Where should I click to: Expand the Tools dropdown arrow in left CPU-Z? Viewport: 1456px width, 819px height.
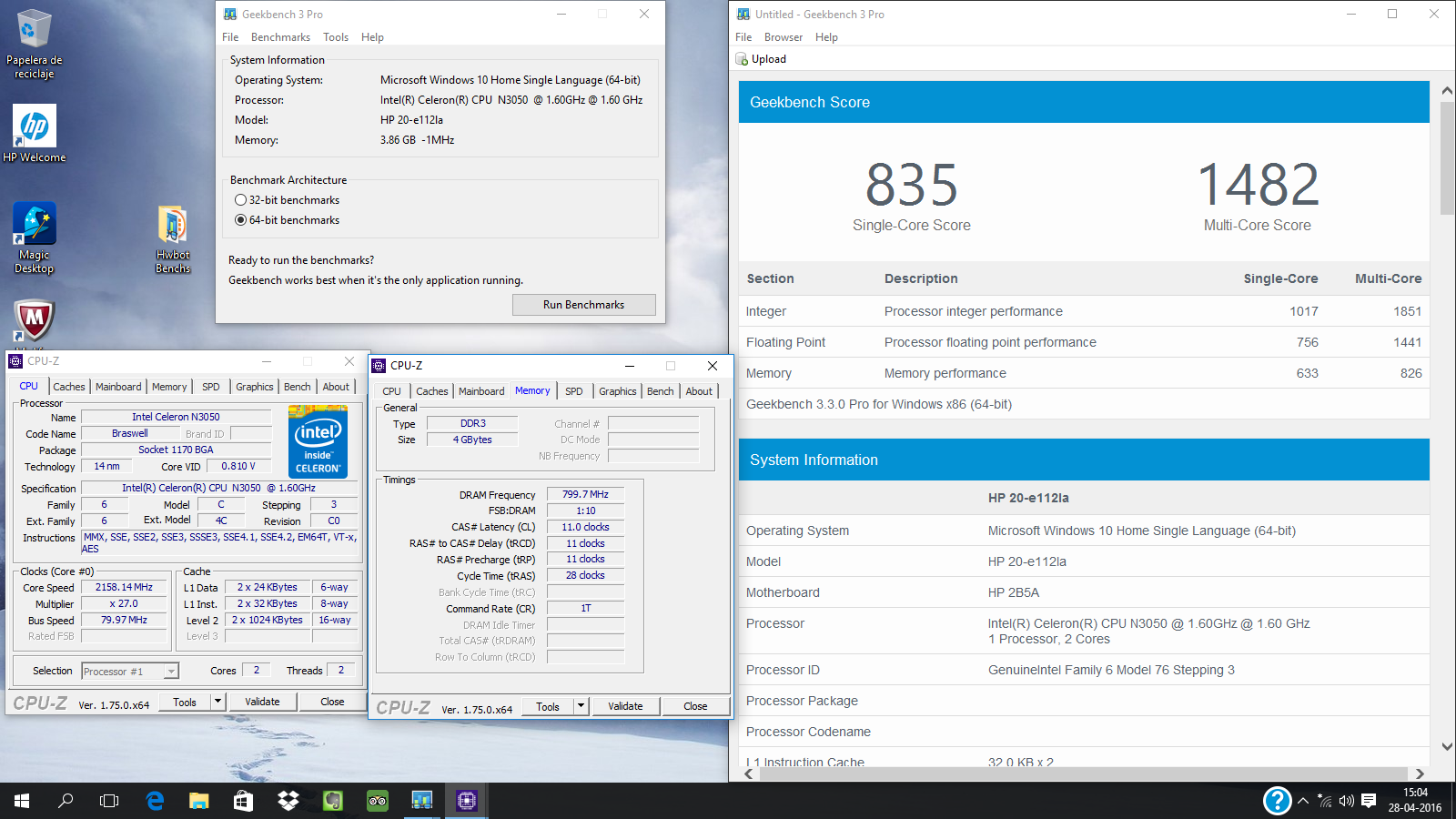[217, 702]
